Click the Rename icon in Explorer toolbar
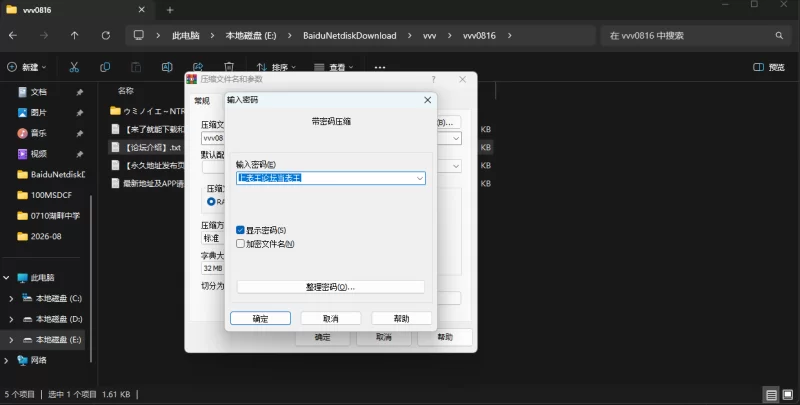The height and width of the screenshot is (405, 800). [167, 67]
